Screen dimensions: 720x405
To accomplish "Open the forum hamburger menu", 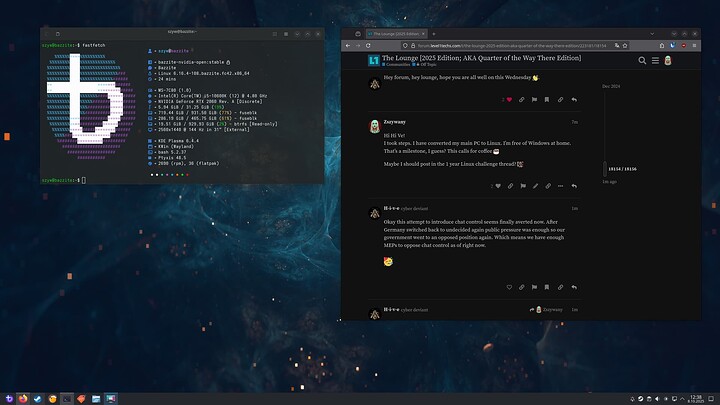I will 656,61.
